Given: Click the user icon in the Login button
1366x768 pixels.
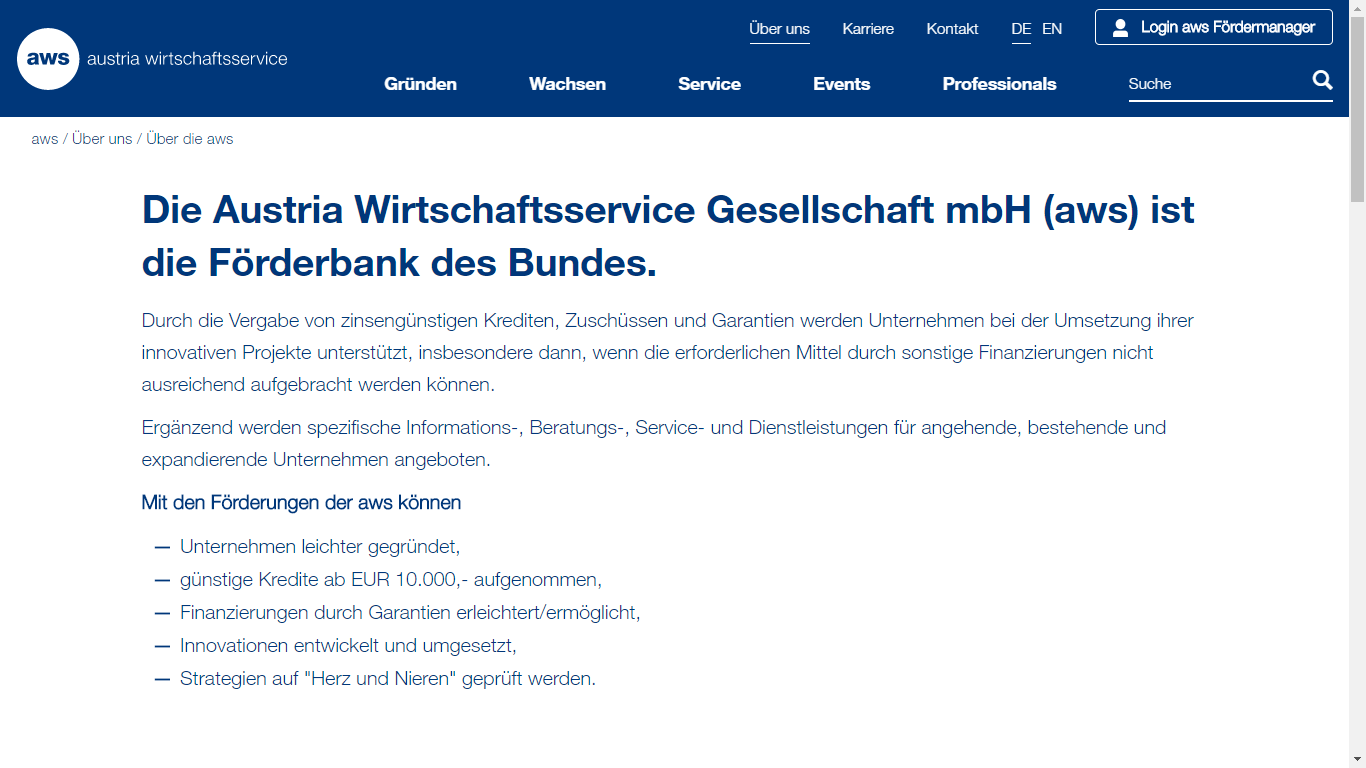Looking at the screenshot, I should click(1120, 28).
